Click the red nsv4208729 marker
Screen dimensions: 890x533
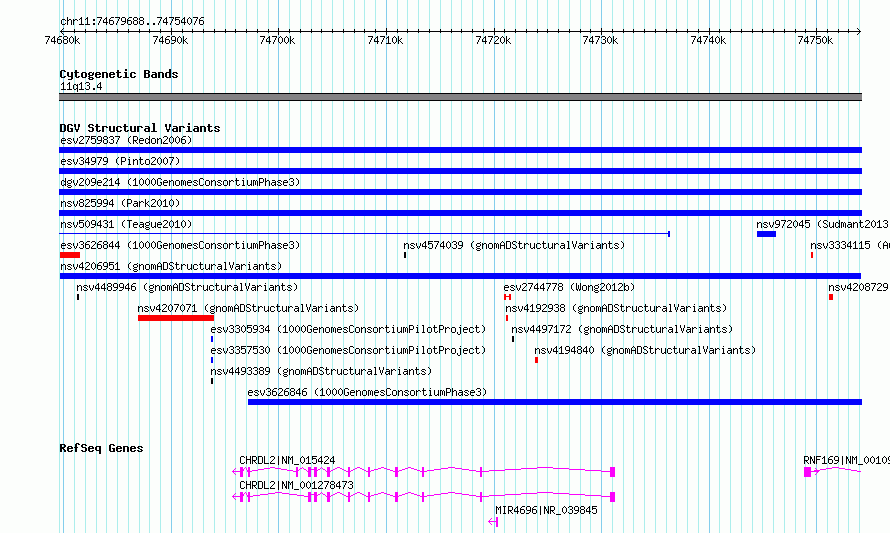[831, 297]
